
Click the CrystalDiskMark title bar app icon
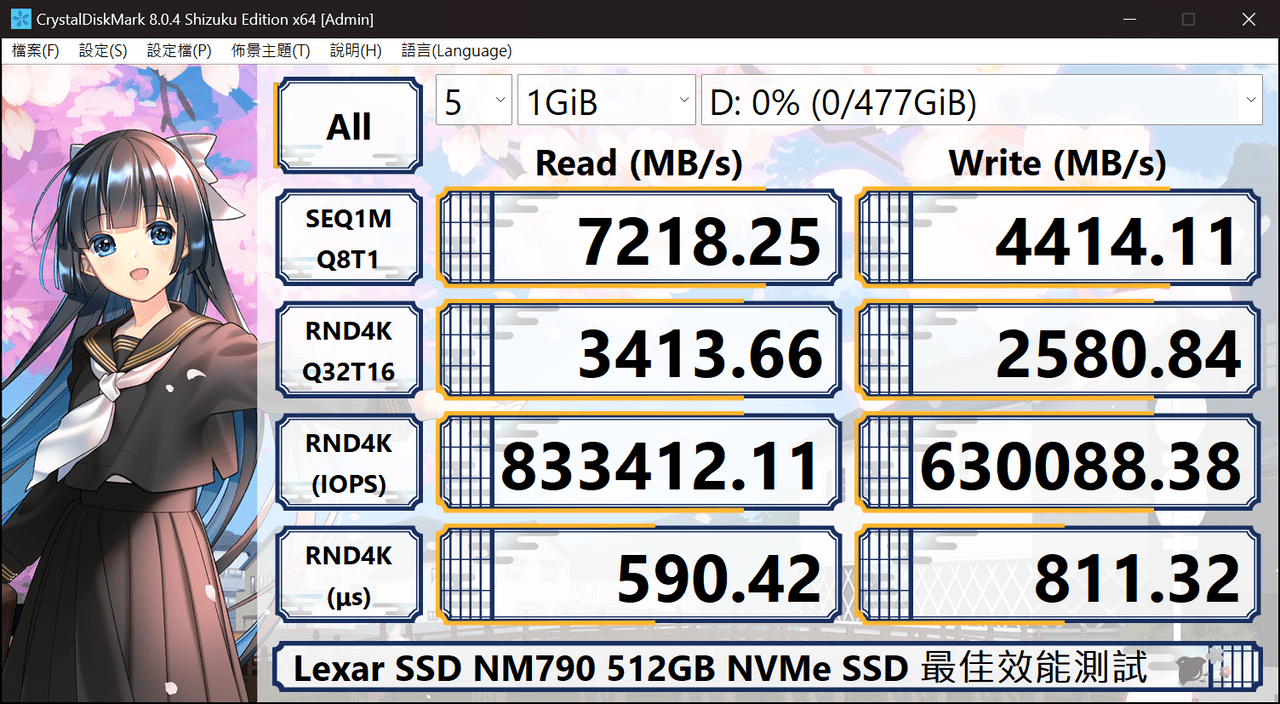20,19
